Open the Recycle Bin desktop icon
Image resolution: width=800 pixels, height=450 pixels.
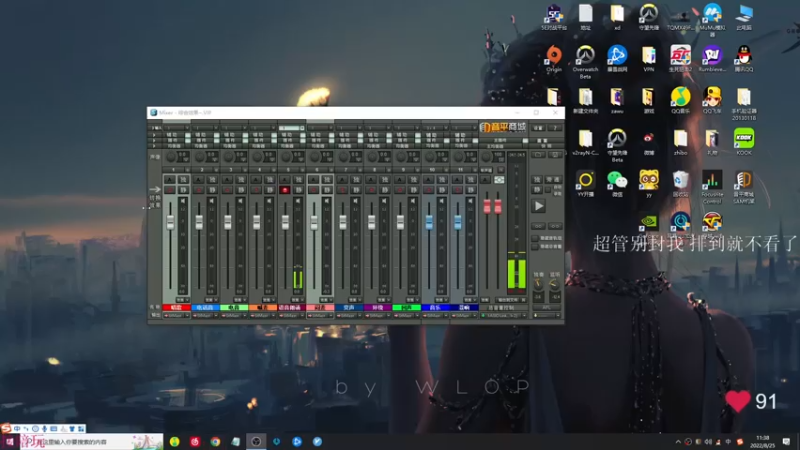coord(680,184)
